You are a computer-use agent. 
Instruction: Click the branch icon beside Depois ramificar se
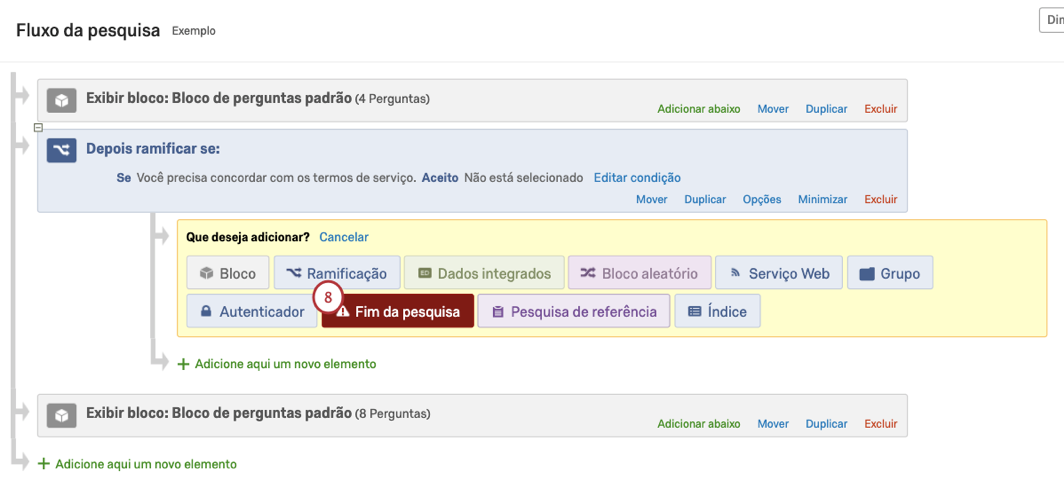tap(61, 151)
